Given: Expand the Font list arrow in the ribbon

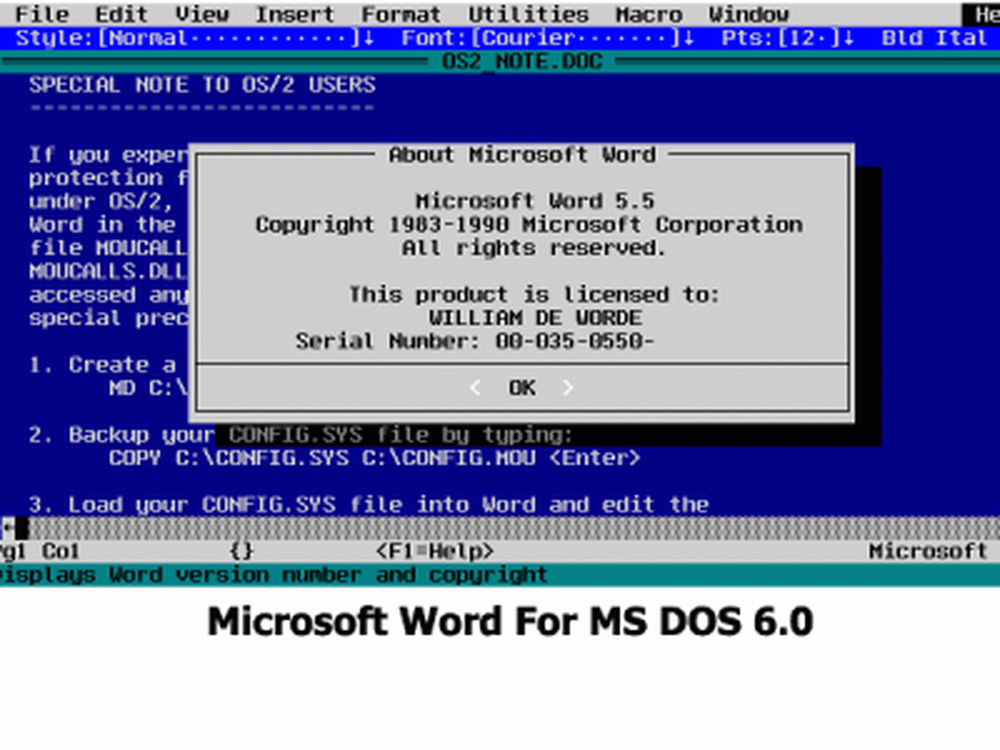Looking at the screenshot, I should click(688, 38).
